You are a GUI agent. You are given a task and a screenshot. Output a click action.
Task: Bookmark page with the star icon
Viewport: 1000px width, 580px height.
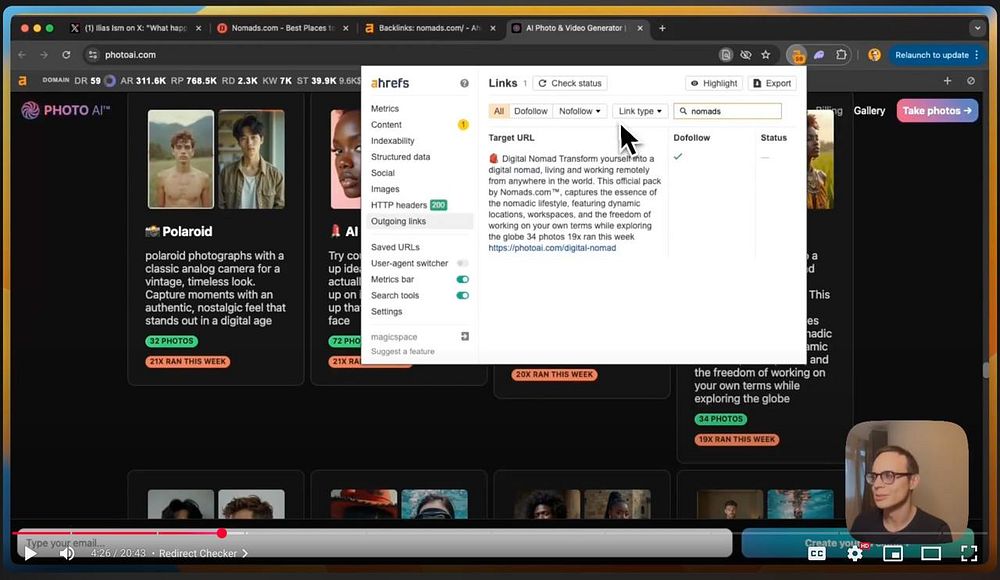point(765,55)
